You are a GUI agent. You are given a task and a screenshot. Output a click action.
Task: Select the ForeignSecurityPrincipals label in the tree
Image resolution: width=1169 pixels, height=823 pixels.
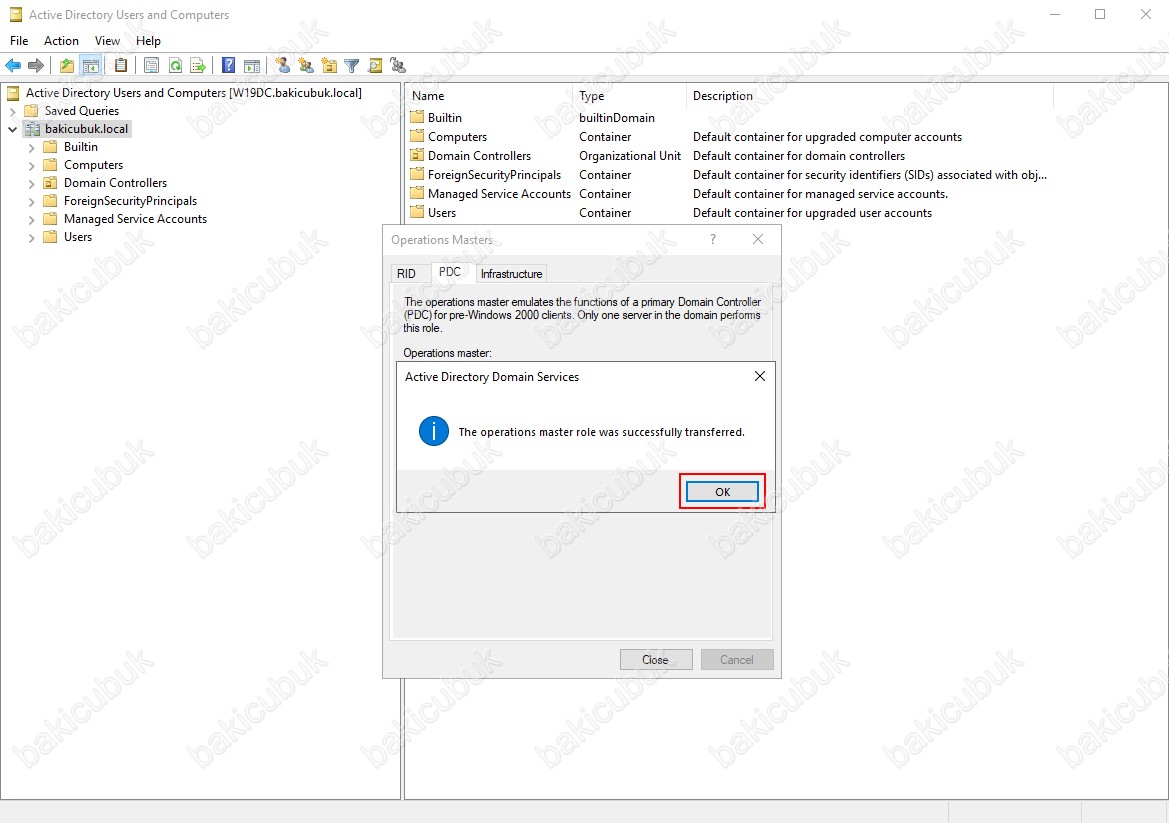point(130,201)
